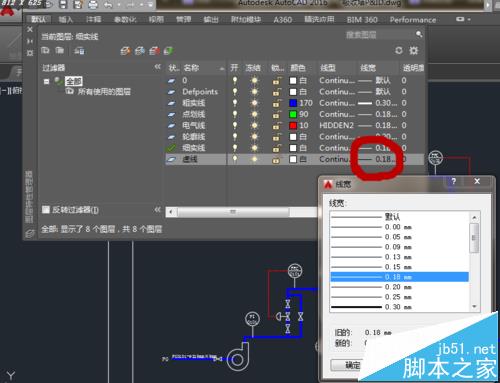Switch to the 插入 ribbon tab

pyautogui.click(x=66, y=20)
